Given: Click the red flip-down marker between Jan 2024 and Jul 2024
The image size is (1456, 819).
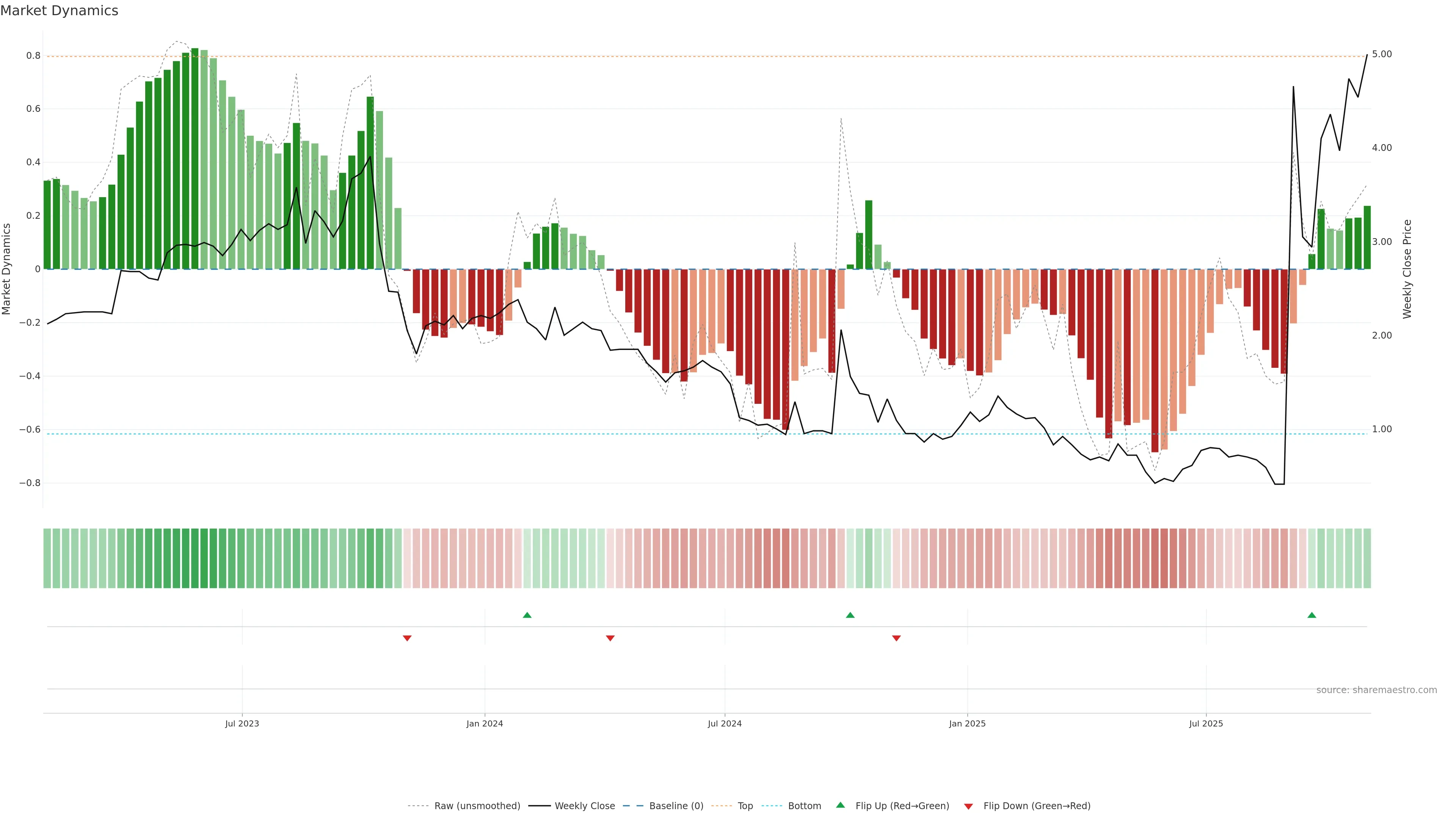Looking at the screenshot, I should (610, 638).
